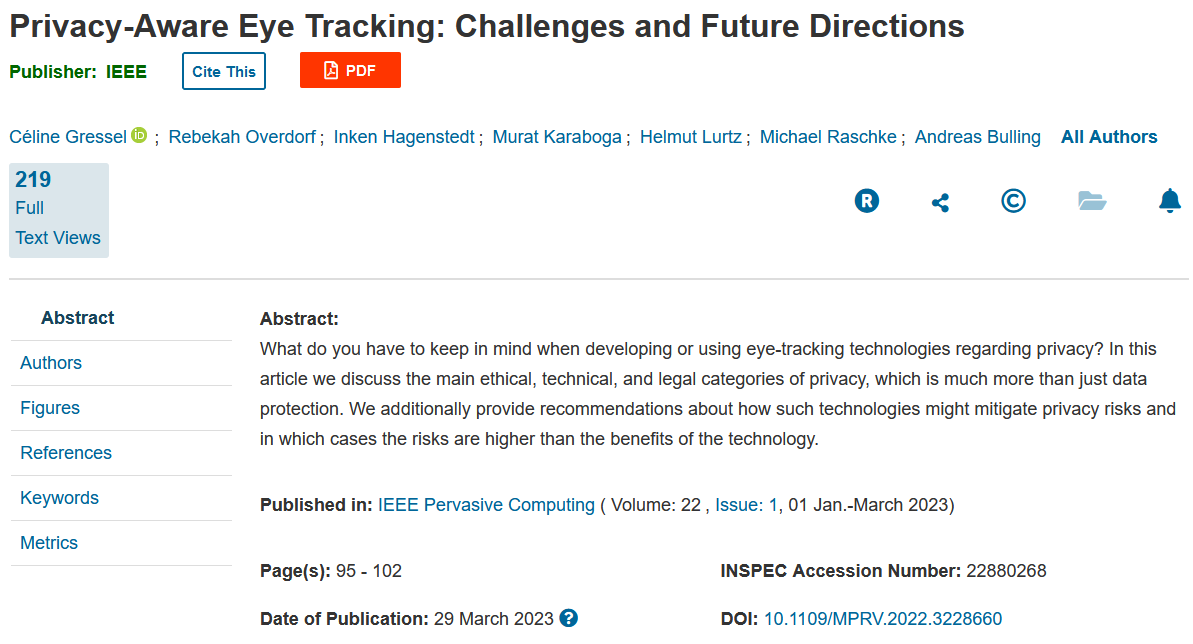The image size is (1193, 644).
Task: Select the Keywords tab
Action: pyautogui.click(x=59, y=498)
